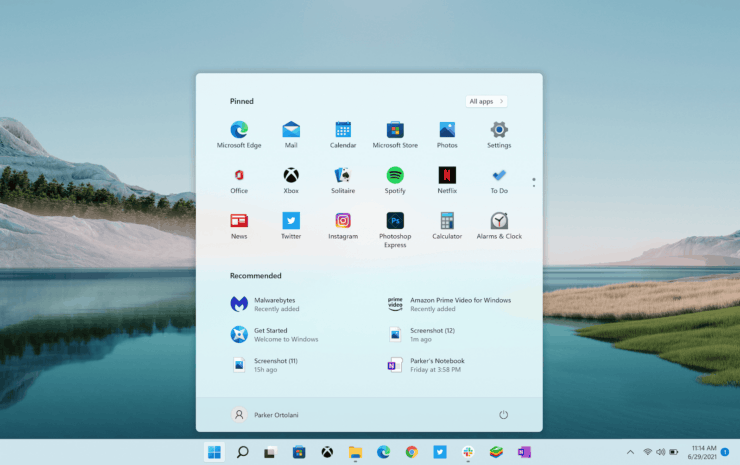Image resolution: width=740 pixels, height=465 pixels.
Task: Open Xbox from the taskbar
Action: (327, 452)
